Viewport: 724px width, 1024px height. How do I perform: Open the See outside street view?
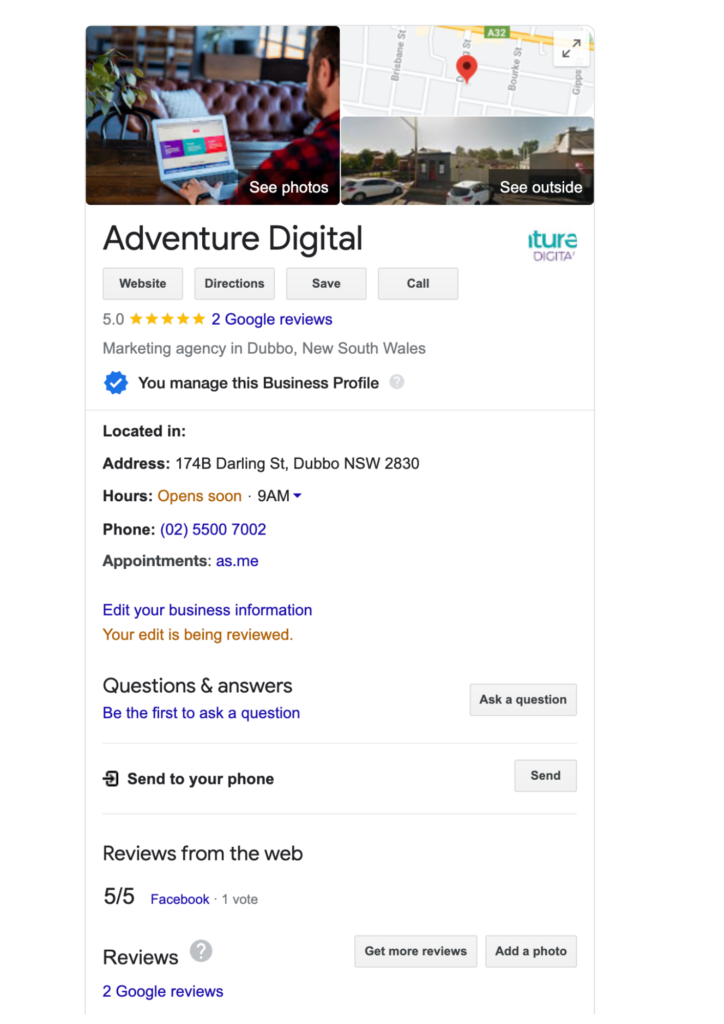[467, 161]
